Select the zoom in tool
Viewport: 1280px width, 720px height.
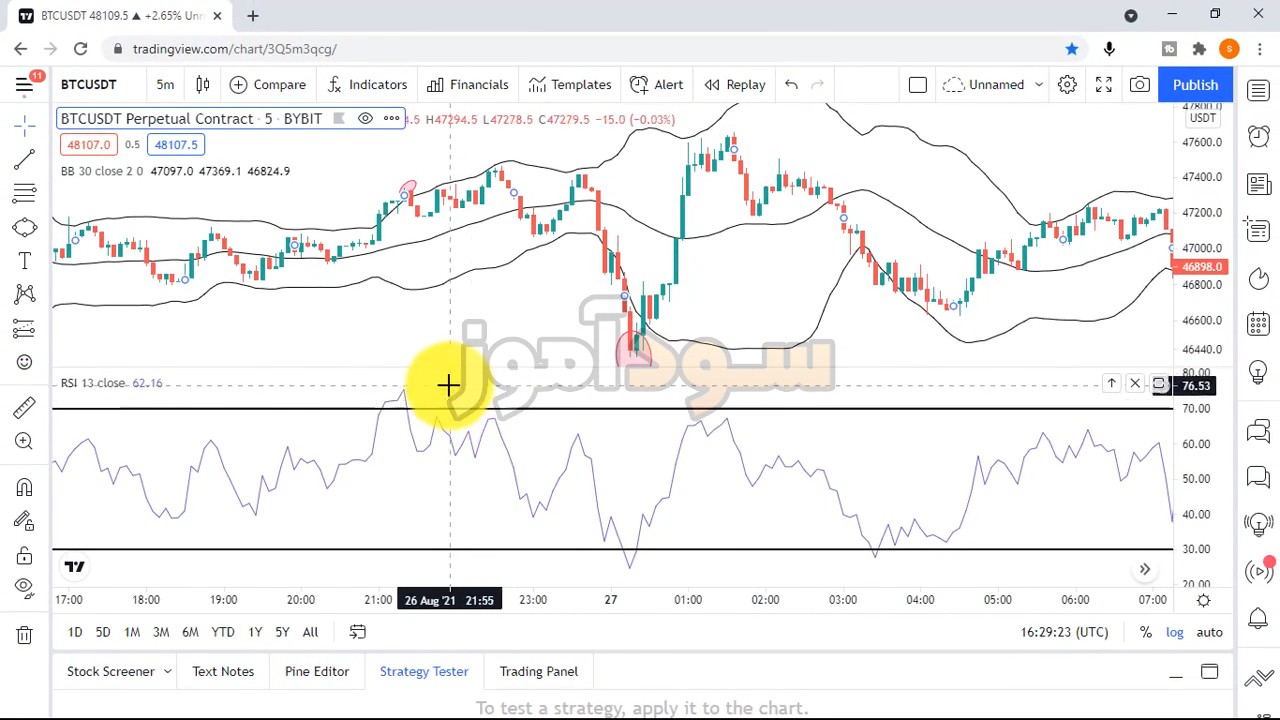(x=24, y=441)
